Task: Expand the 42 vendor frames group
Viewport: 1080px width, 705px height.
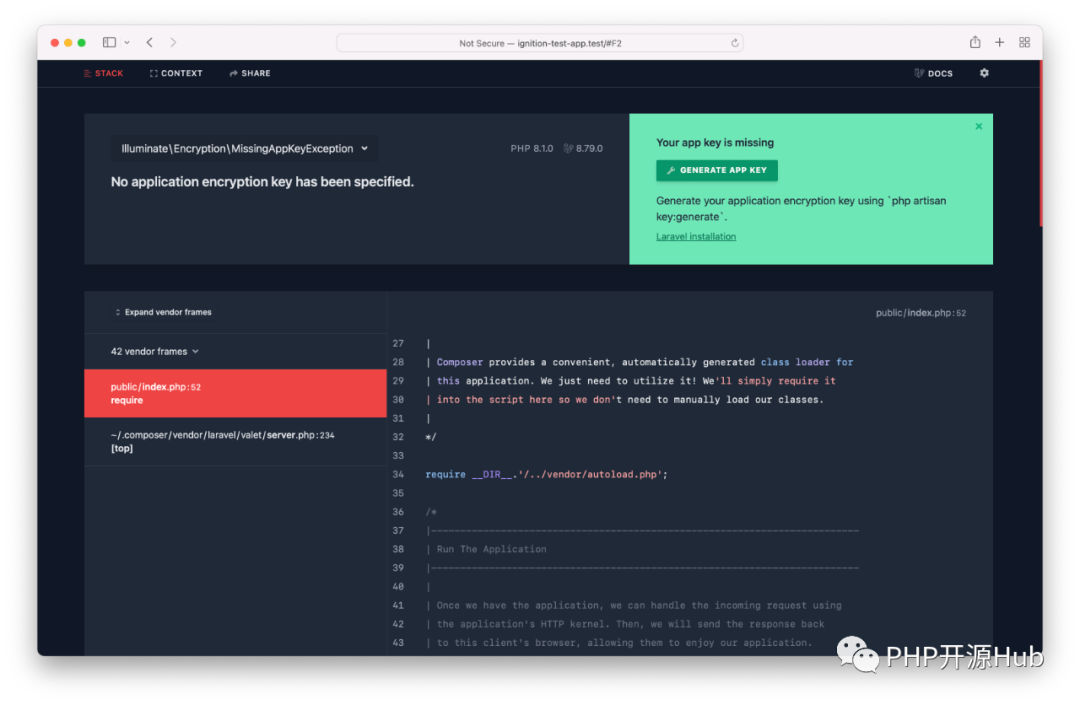Action: pyautogui.click(x=155, y=351)
